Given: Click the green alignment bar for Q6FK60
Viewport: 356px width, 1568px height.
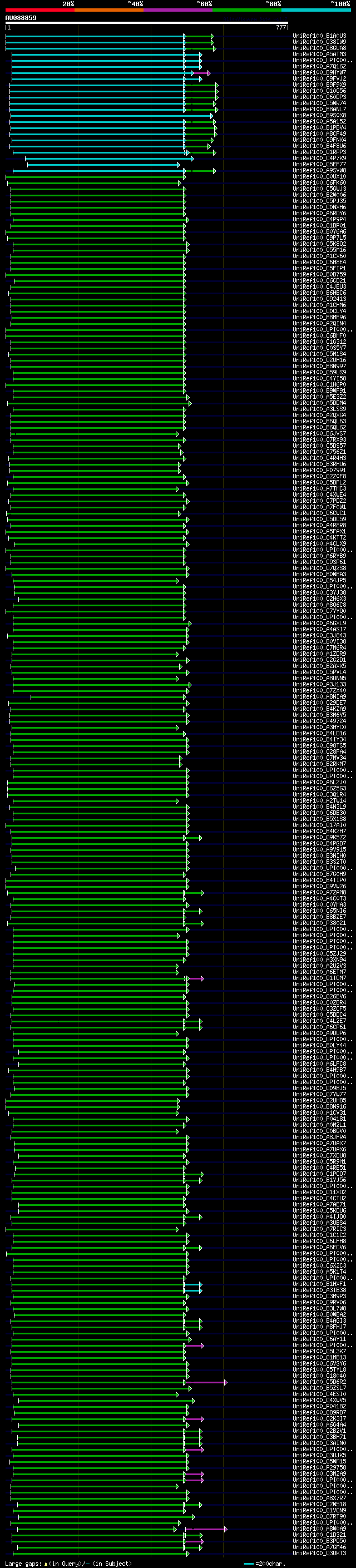Looking at the screenshot, I should point(93,183).
